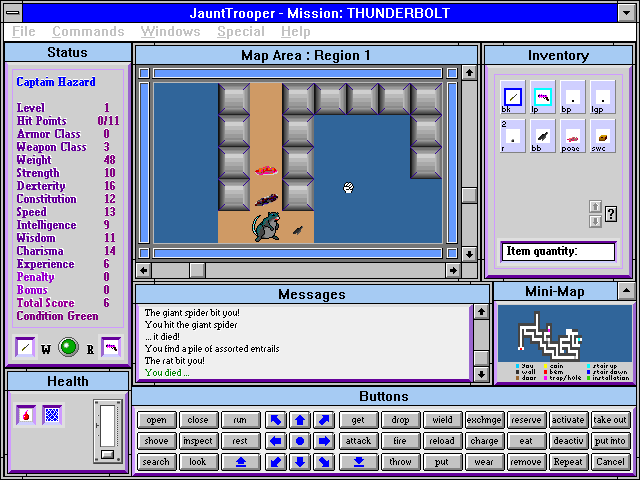Open the Commands menu

pos(88,31)
